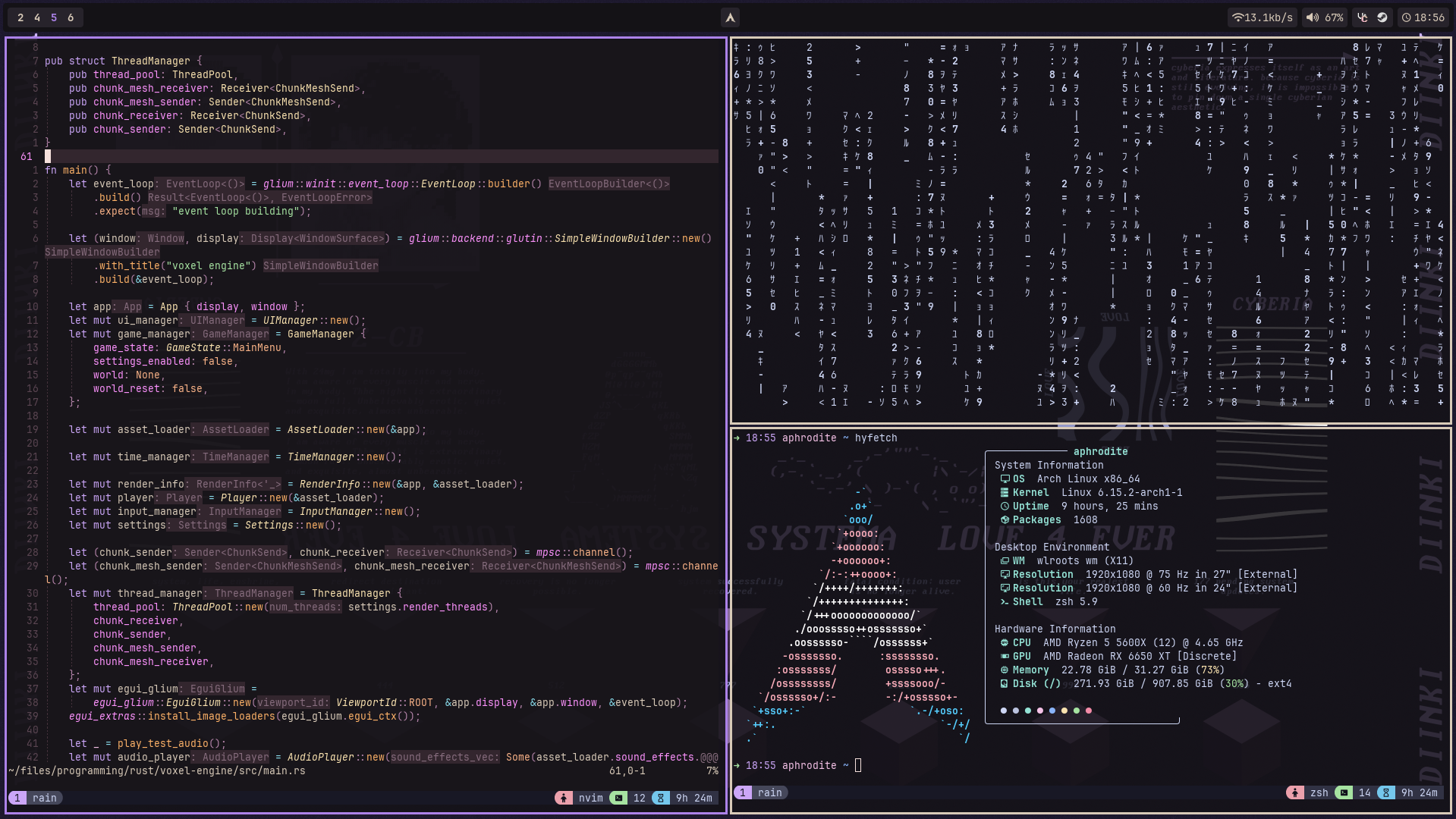Image resolution: width=1456 pixels, height=819 pixels.
Task: Click the Packages box icon in hyfetch
Action: pos(1005,520)
